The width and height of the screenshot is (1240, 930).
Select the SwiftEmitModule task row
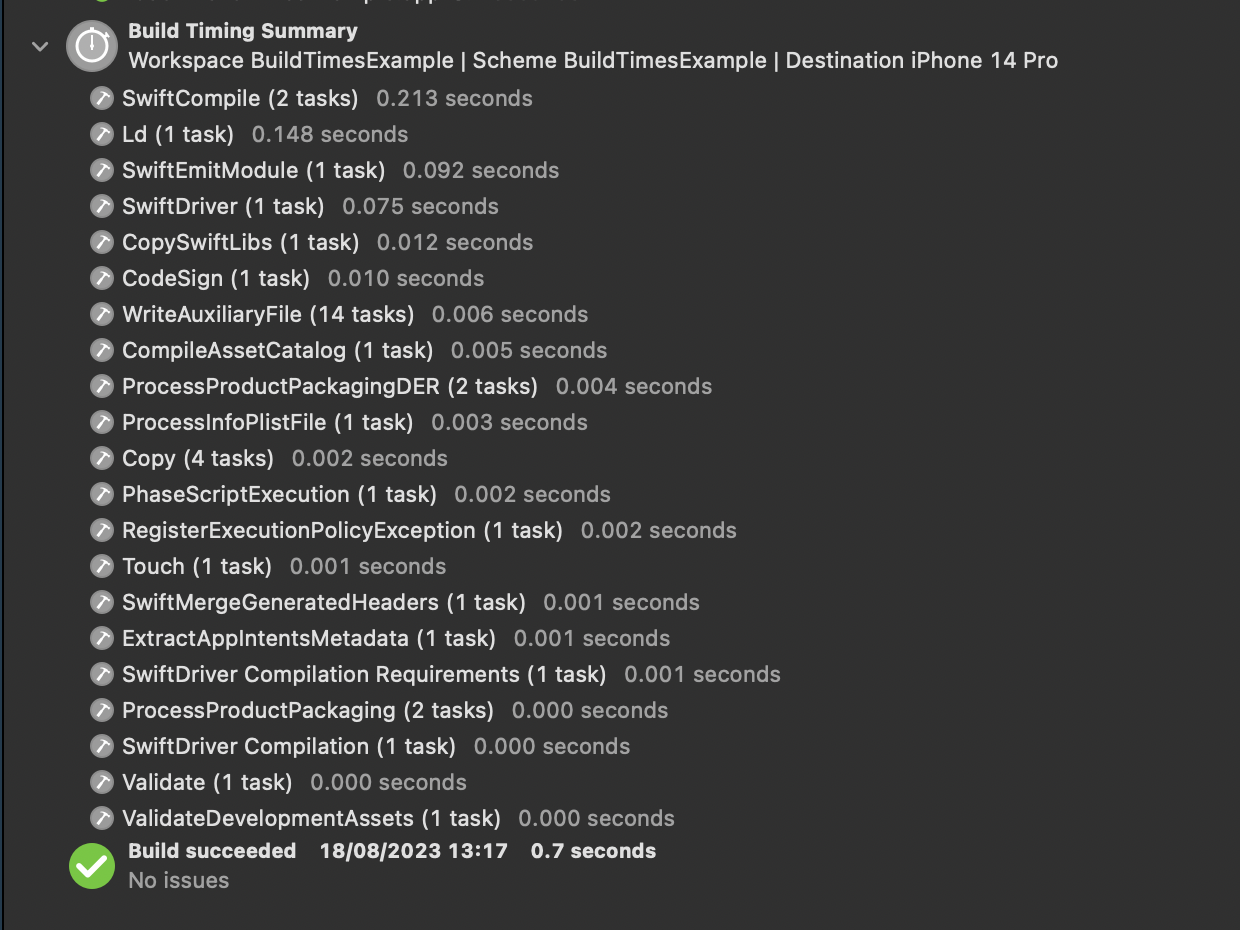pos(253,170)
